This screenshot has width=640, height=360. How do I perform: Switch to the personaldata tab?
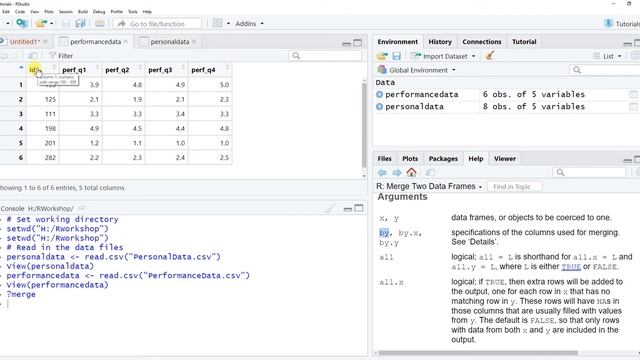tap(169, 42)
